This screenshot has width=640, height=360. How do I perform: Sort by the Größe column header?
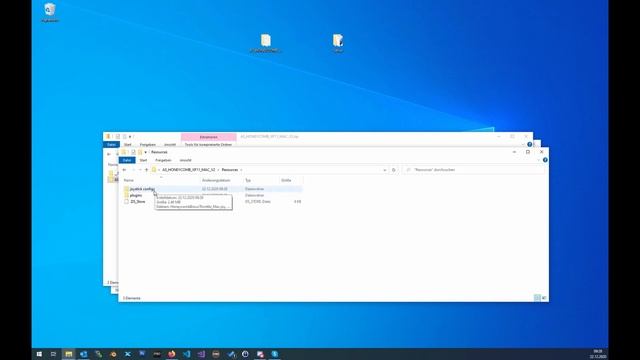pos(286,180)
